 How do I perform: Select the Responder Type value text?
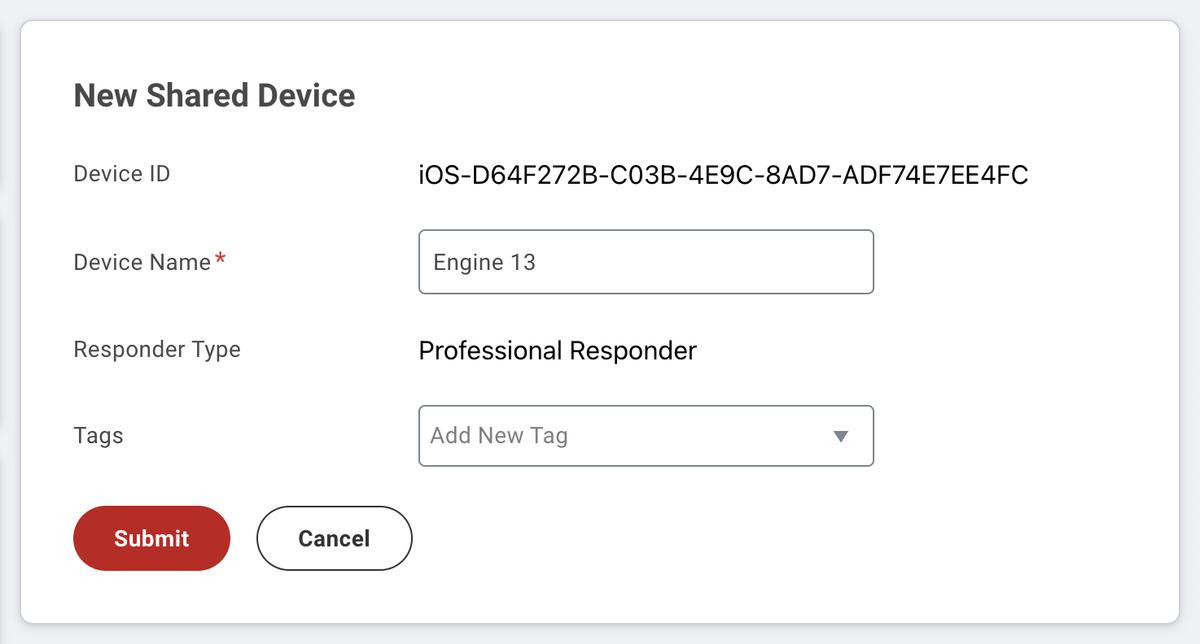[x=559, y=350]
